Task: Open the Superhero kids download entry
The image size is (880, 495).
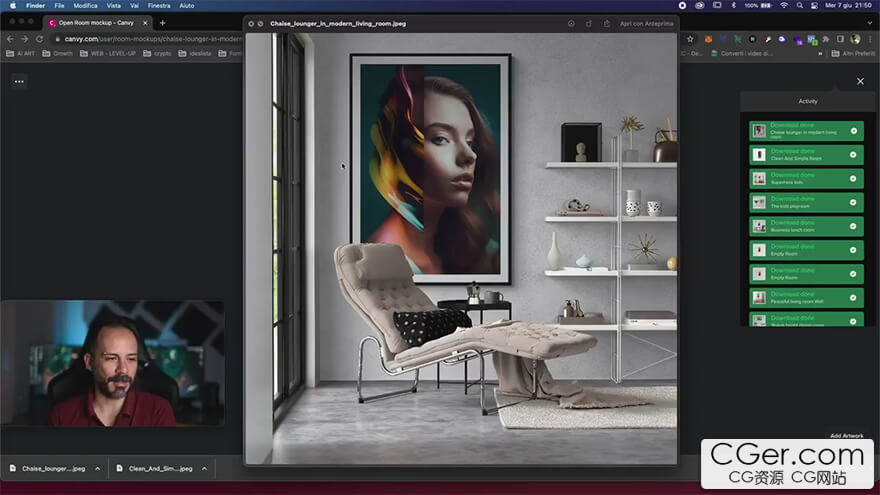Action: pyautogui.click(x=806, y=178)
